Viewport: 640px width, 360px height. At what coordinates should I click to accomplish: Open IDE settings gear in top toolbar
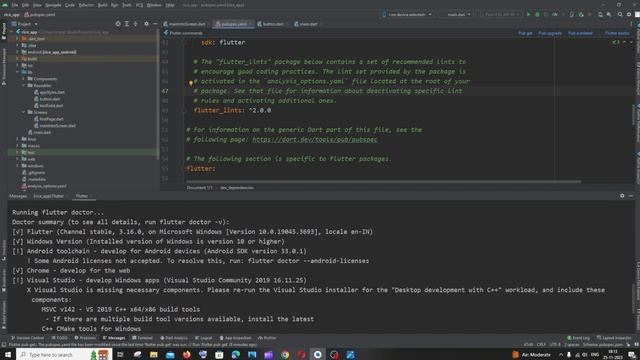click(629, 14)
